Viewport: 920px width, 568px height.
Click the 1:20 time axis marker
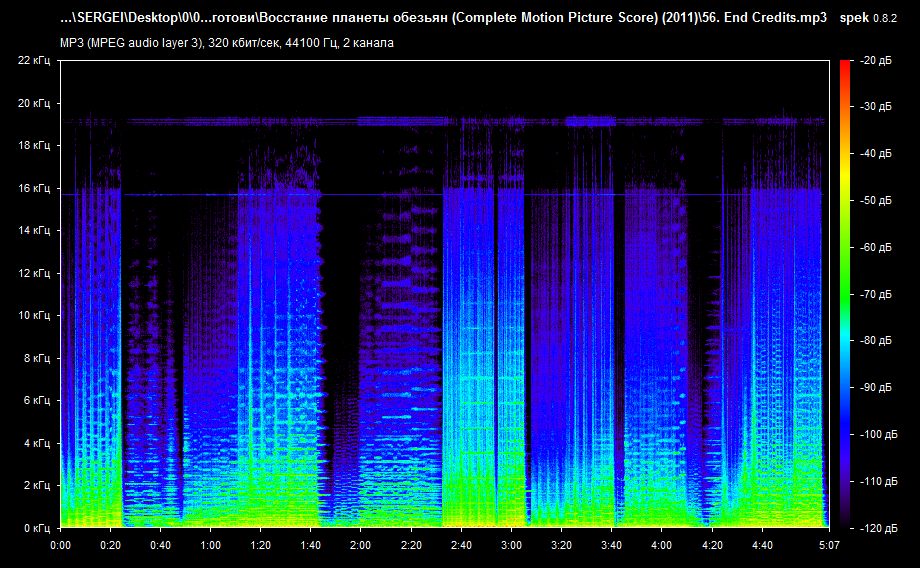[x=261, y=545]
